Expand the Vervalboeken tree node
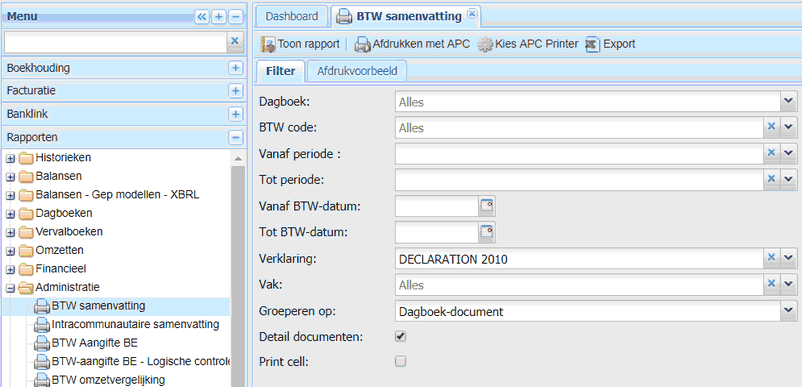The width and height of the screenshot is (802, 387). click(10, 233)
